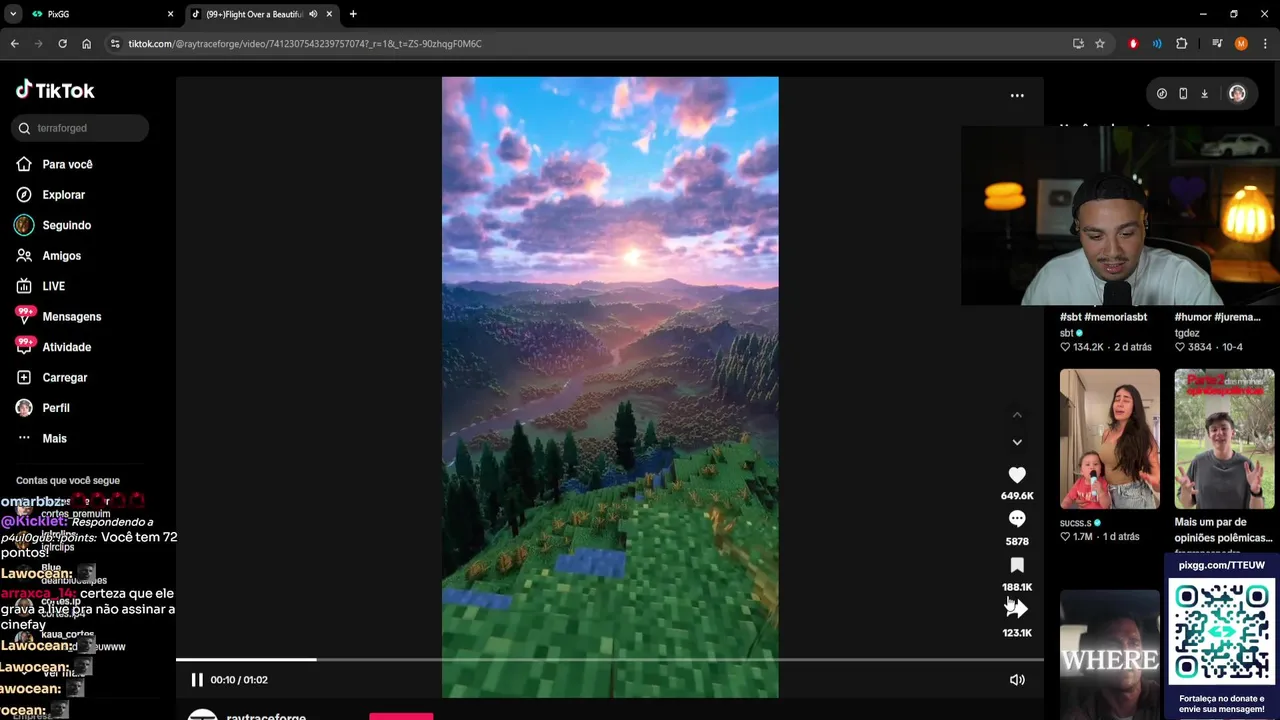
Task: Click the install app icon in address bar
Action: 1078,44
